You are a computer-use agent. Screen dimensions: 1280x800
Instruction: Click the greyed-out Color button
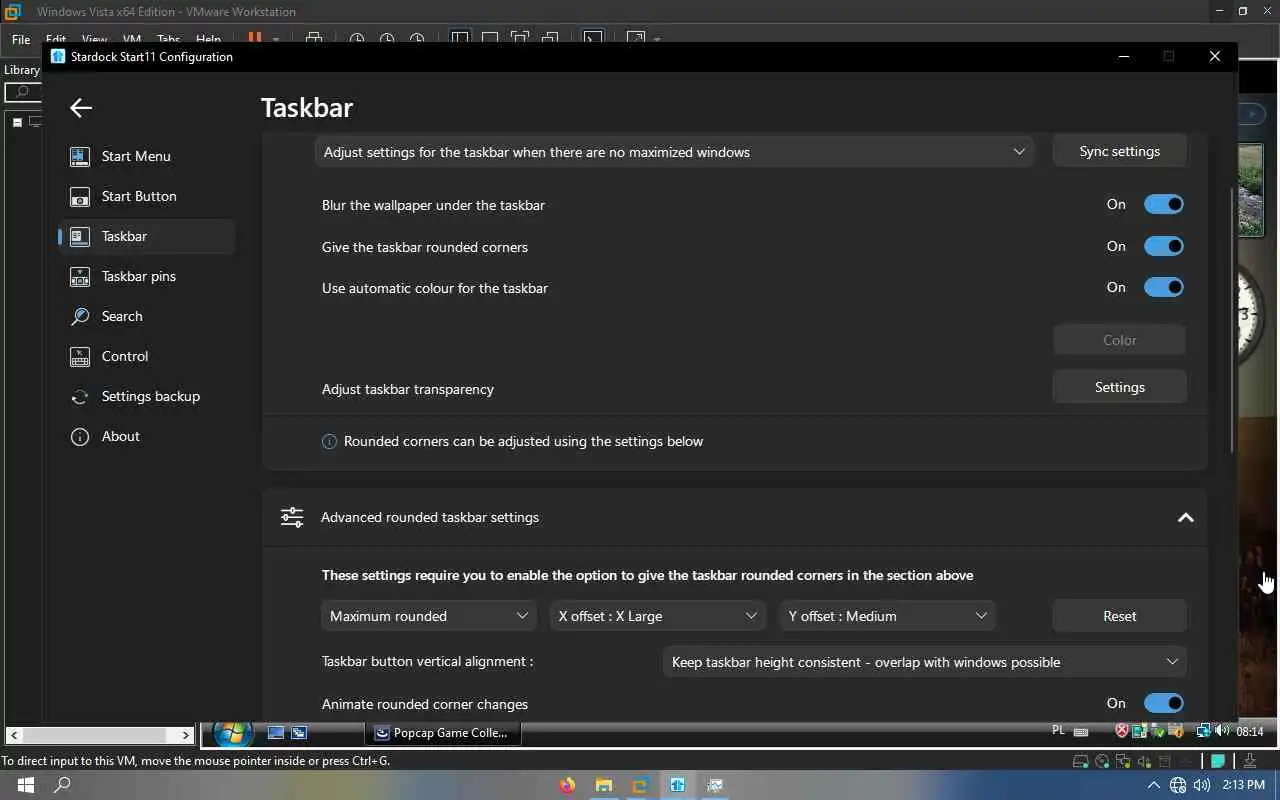pyautogui.click(x=1120, y=340)
